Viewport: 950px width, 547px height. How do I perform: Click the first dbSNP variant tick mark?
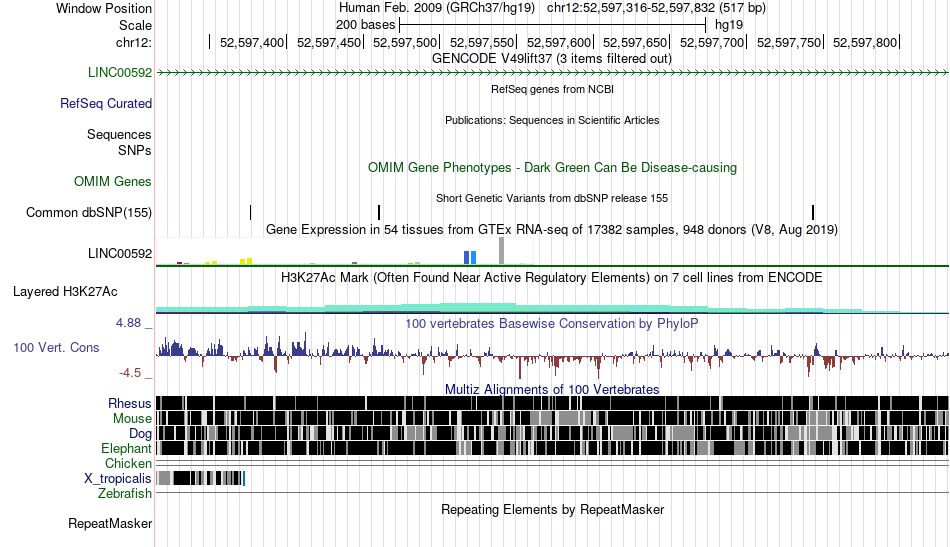(x=250, y=213)
